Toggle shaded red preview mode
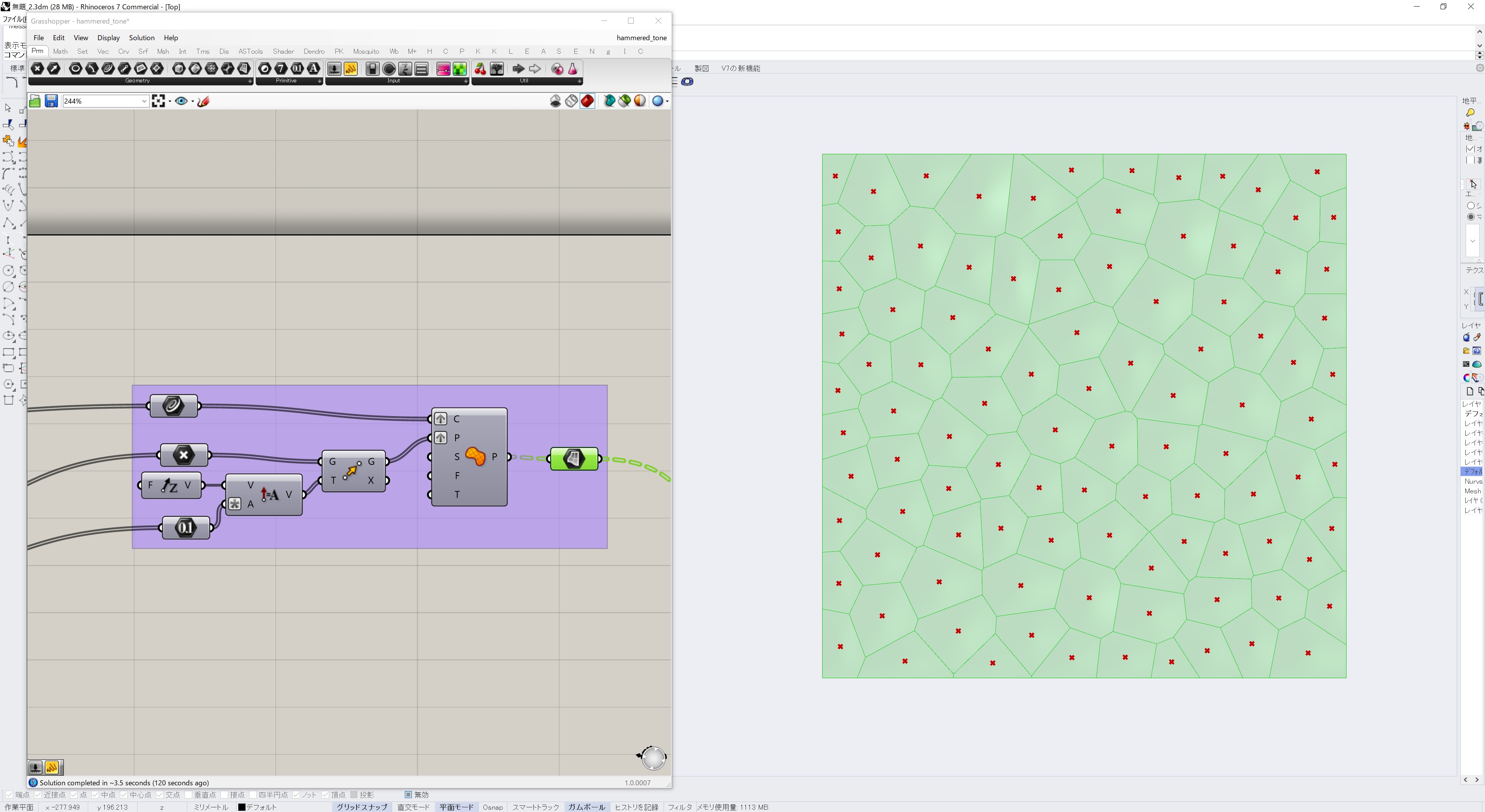Screen dimensions: 1485x812 coord(587,101)
